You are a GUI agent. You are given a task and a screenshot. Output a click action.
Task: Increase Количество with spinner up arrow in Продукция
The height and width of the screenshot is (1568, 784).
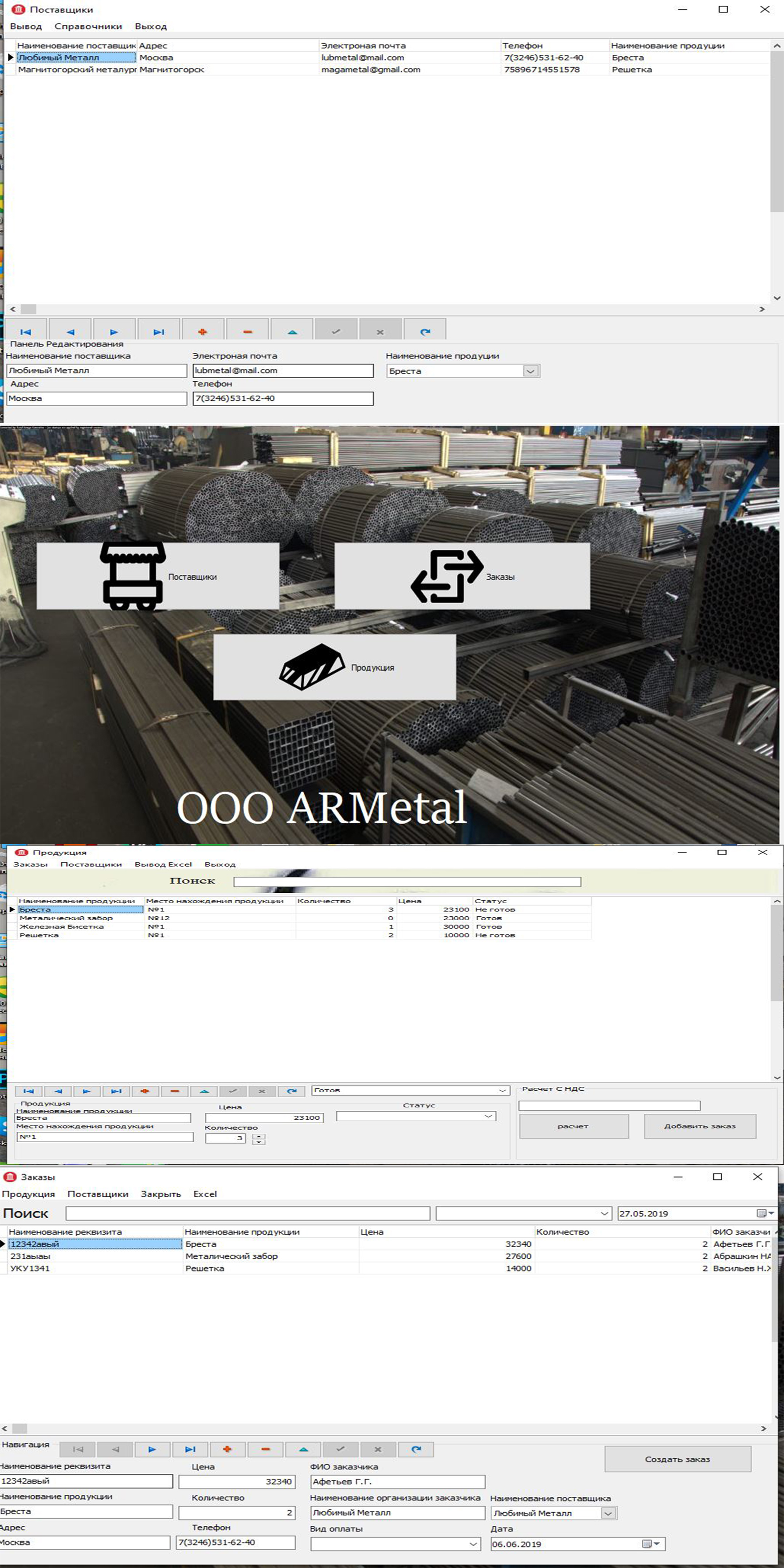pyautogui.click(x=259, y=1136)
